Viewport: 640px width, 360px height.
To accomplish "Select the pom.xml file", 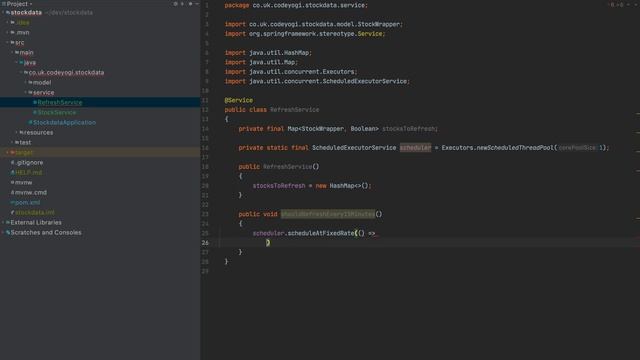I will pyautogui.click(x=27, y=202).
